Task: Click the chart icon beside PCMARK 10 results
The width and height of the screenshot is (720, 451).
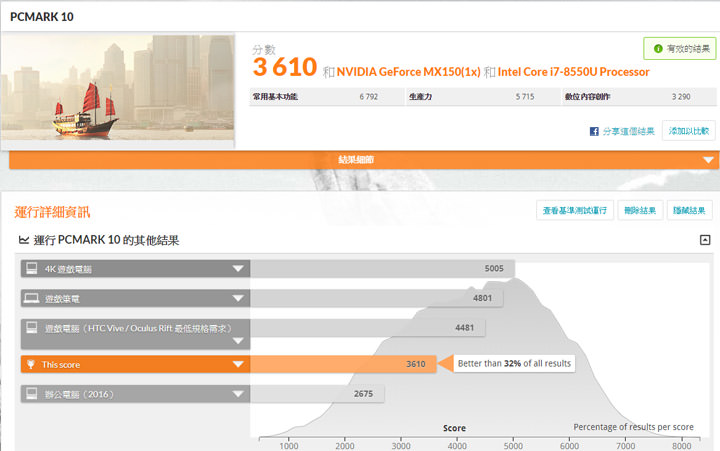Action: tap(24, 241)
